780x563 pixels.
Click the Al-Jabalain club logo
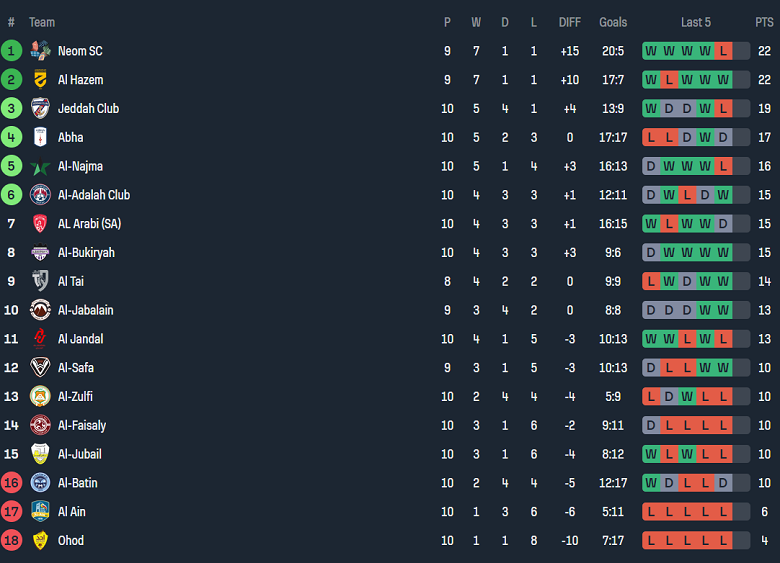(x=40, y=310)
